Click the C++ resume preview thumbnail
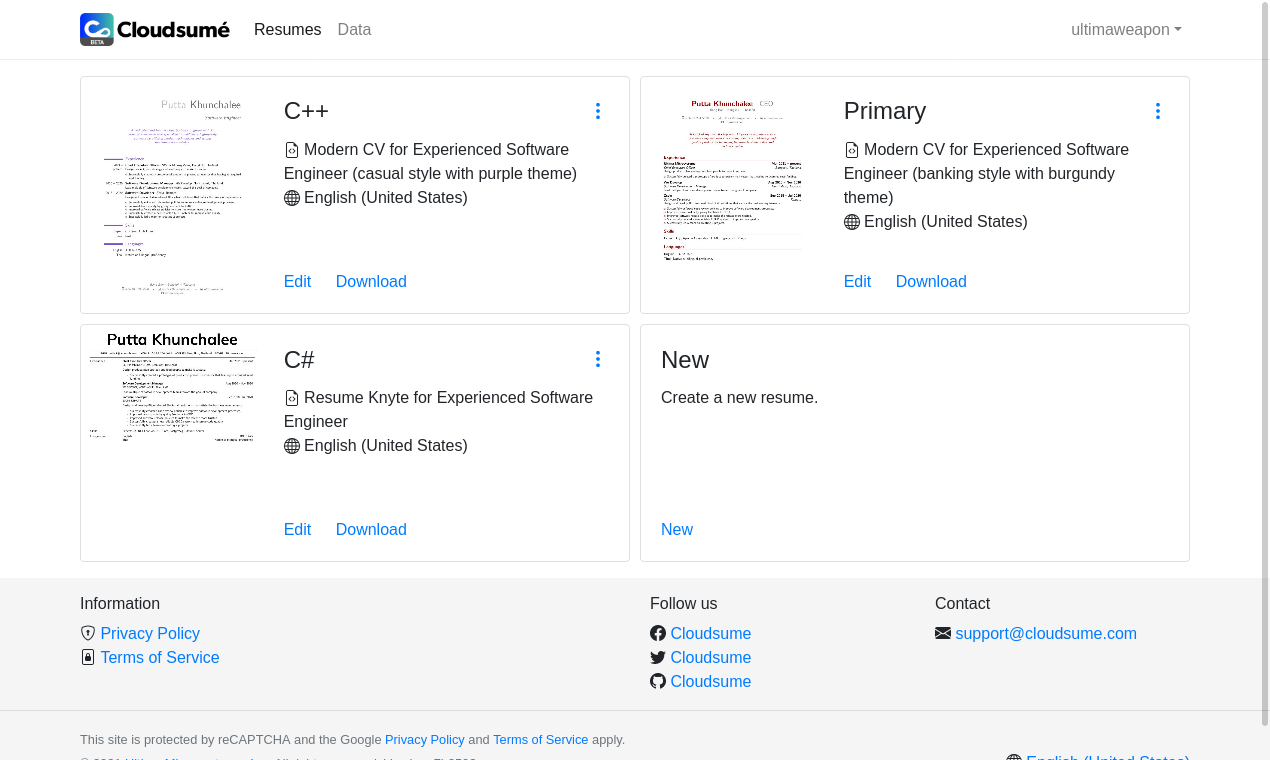Image resolution: width=1270 pixels, height=760 pixels. [x=172, y=194]
